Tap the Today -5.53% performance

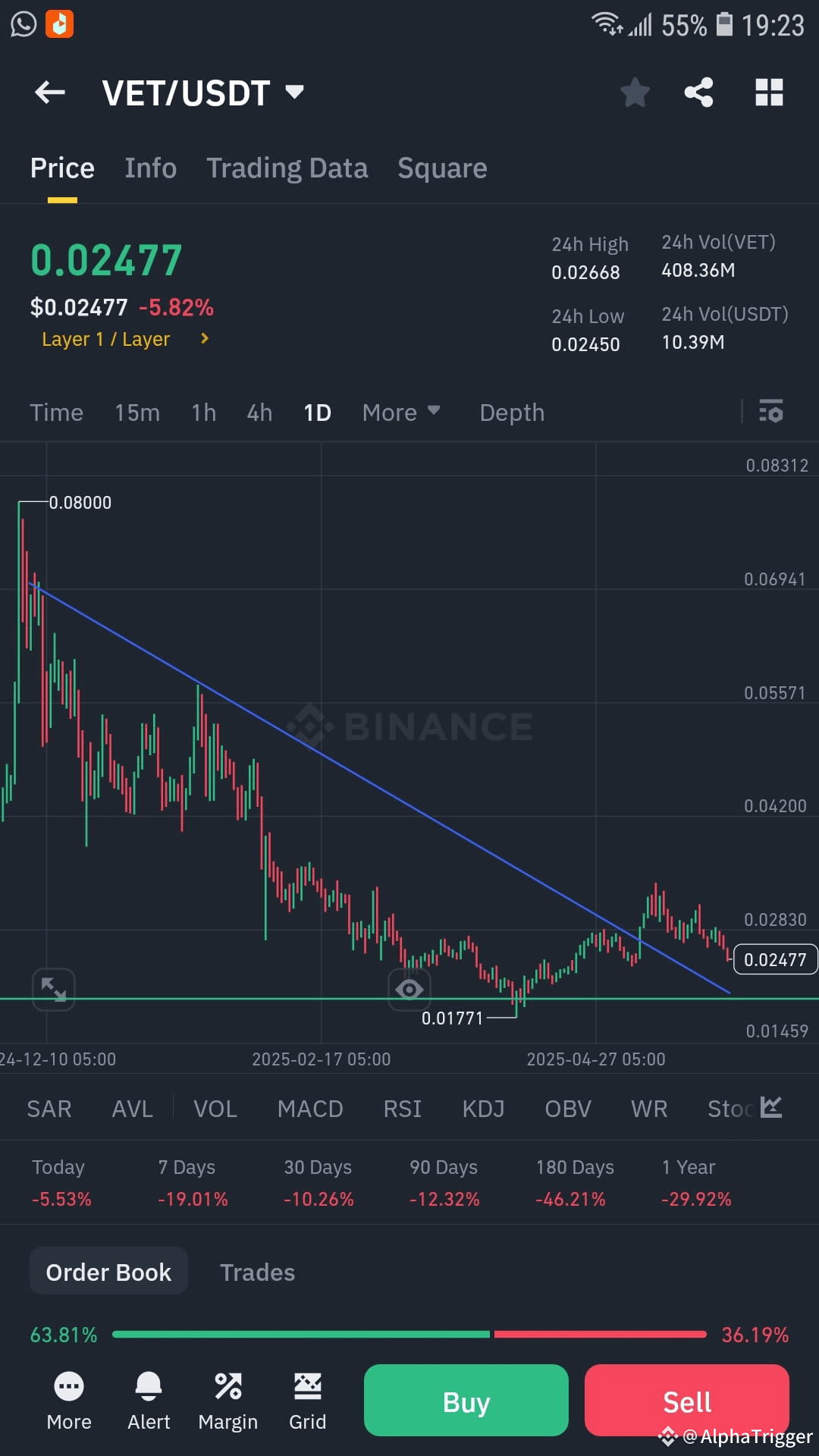(x=61, y=1183)
